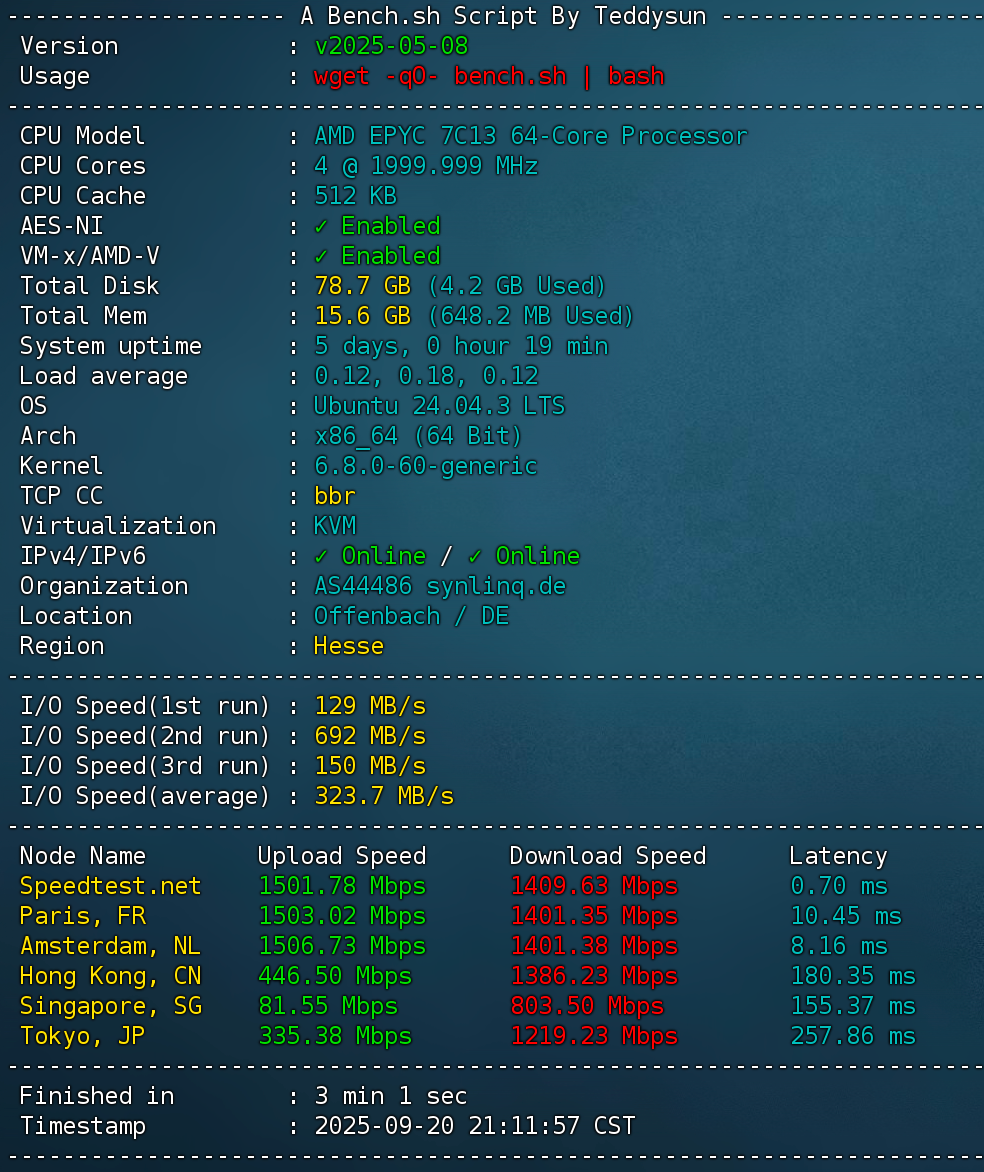Click the timestamp 2025-09-20 21:11:57 CST
This screenshot has width=984, height=1172.
click(474, 1126)
